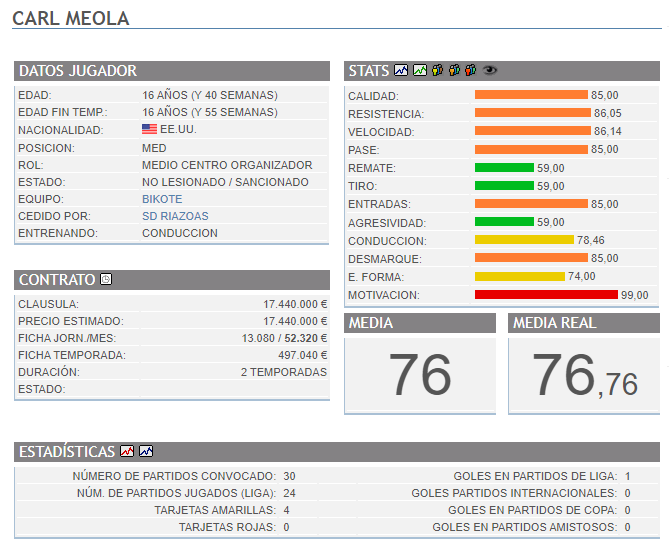
Task: Open the clock icon beside CONTRATO
Action: point(106,280)
